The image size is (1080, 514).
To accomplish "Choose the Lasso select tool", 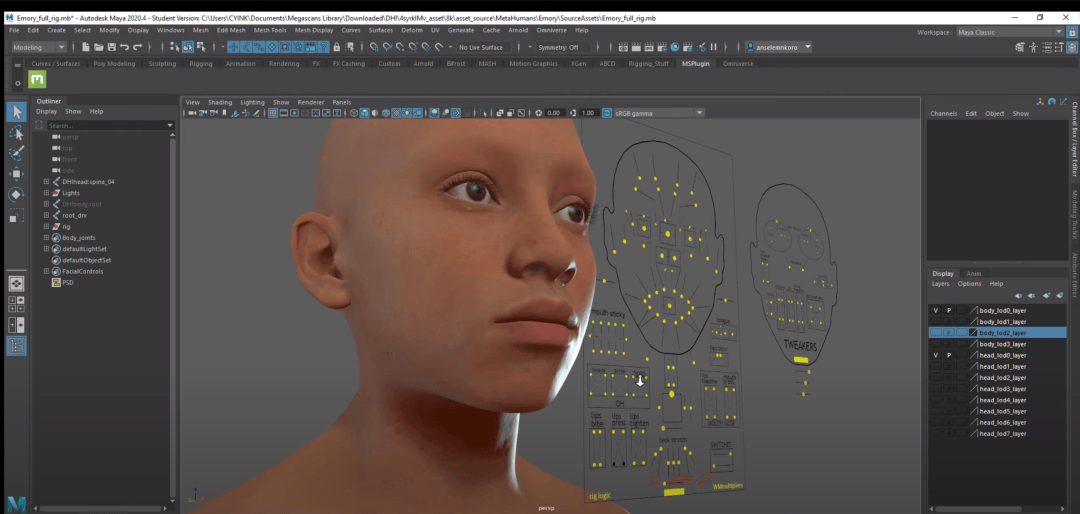I will 16,132.
